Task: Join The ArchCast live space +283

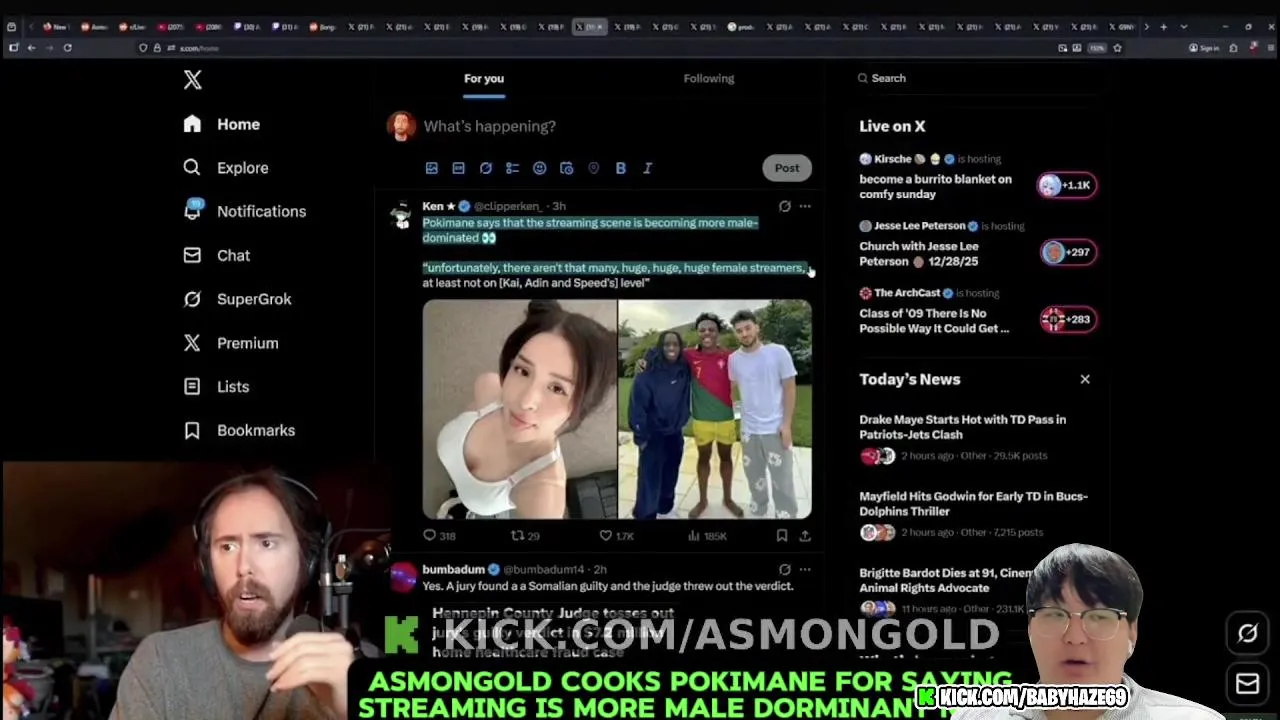Action: coord(1067,319)
